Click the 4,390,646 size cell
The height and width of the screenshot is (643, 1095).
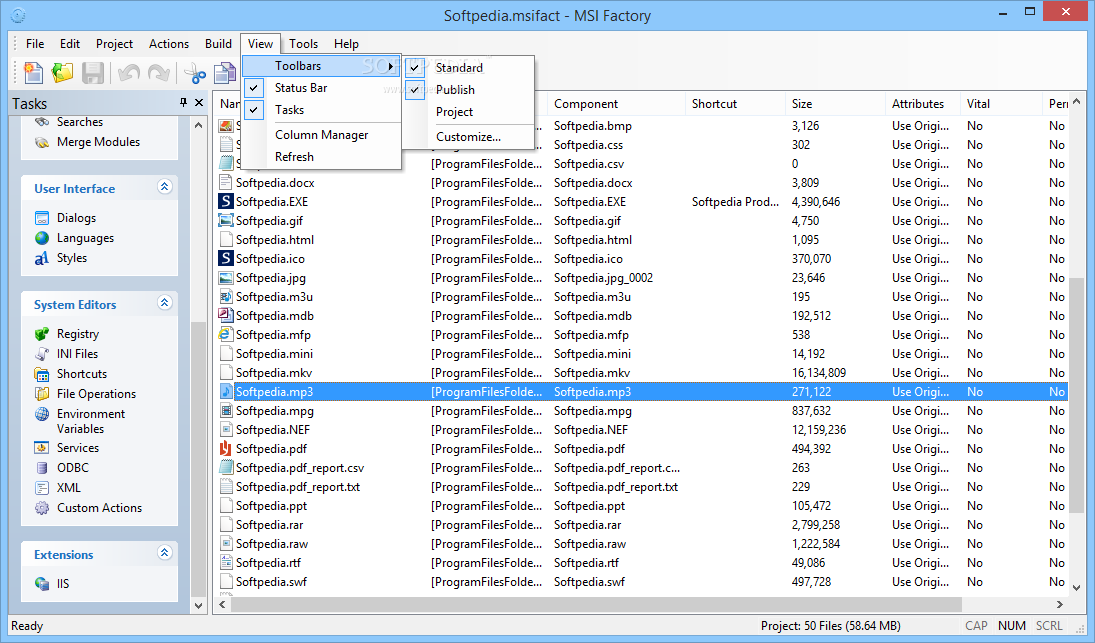click(x=816, y=202)
